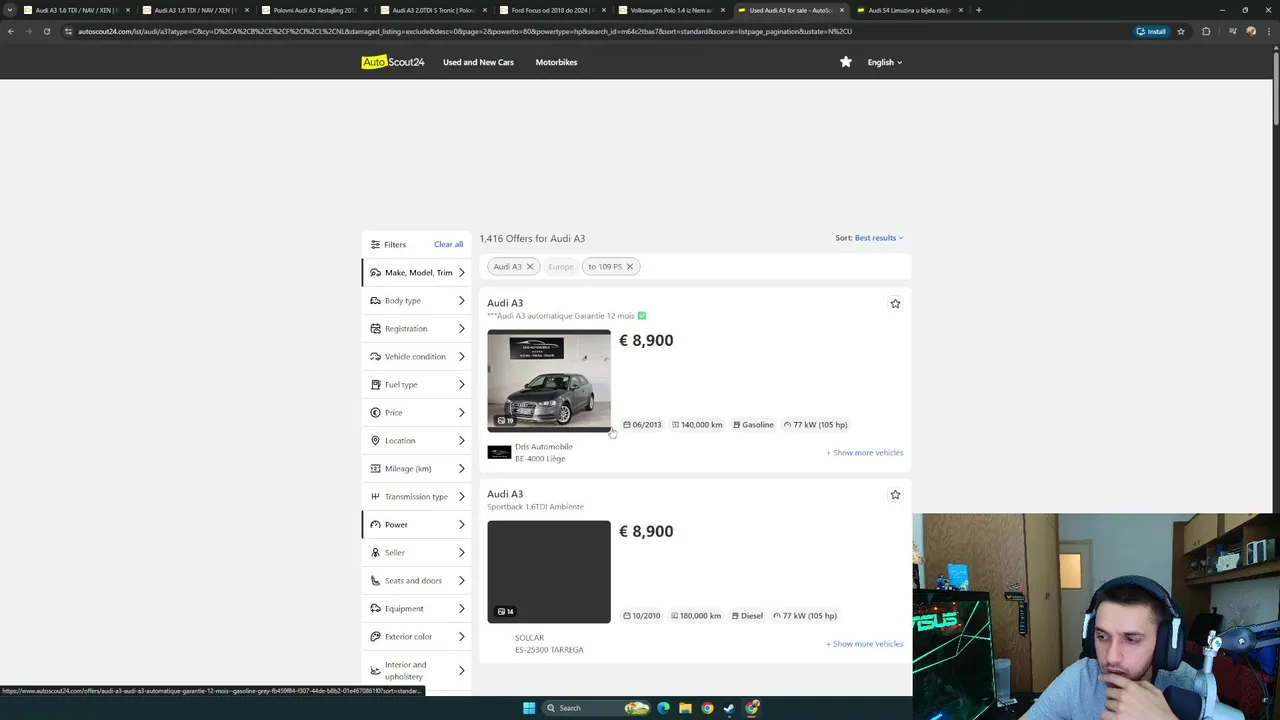Click the 140,000 km mileage value
Screen dimensions: 1280x720
tap(697, 425)
